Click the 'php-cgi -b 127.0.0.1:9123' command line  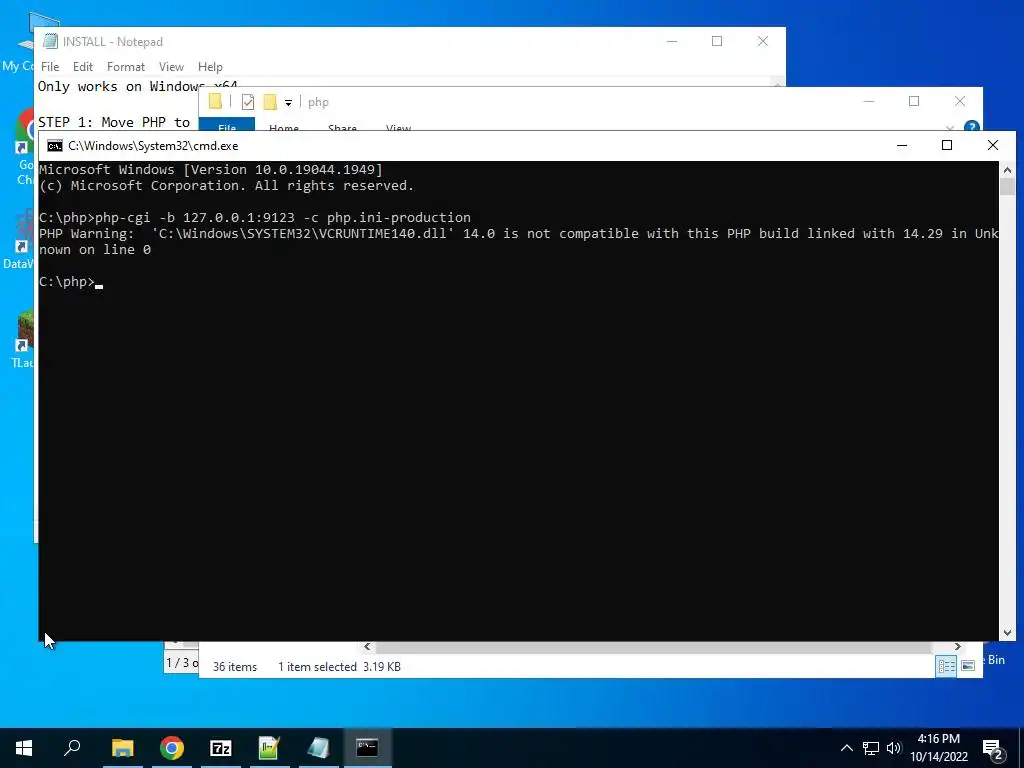[x=255, y=217]
